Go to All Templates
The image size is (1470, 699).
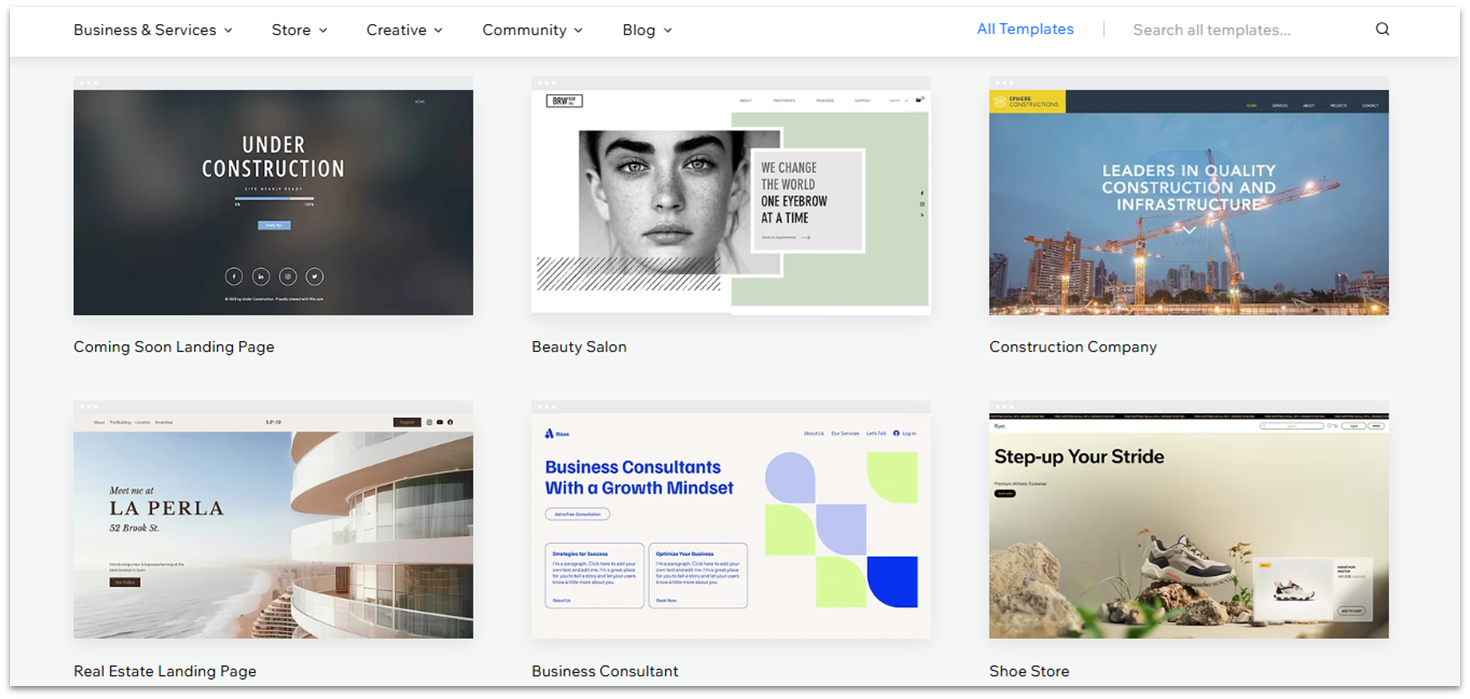pos(1025,29)
